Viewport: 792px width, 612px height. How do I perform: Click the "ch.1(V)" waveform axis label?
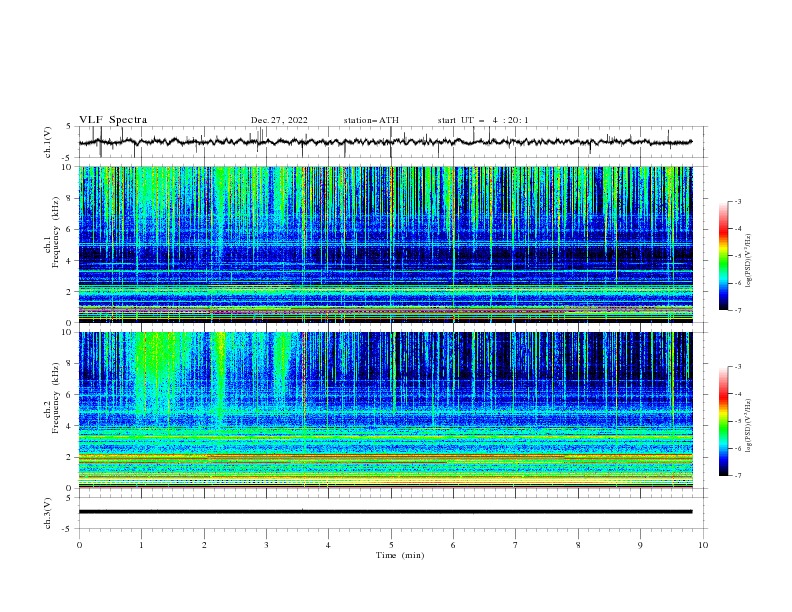pyautogui.click(x=48, y=142)
